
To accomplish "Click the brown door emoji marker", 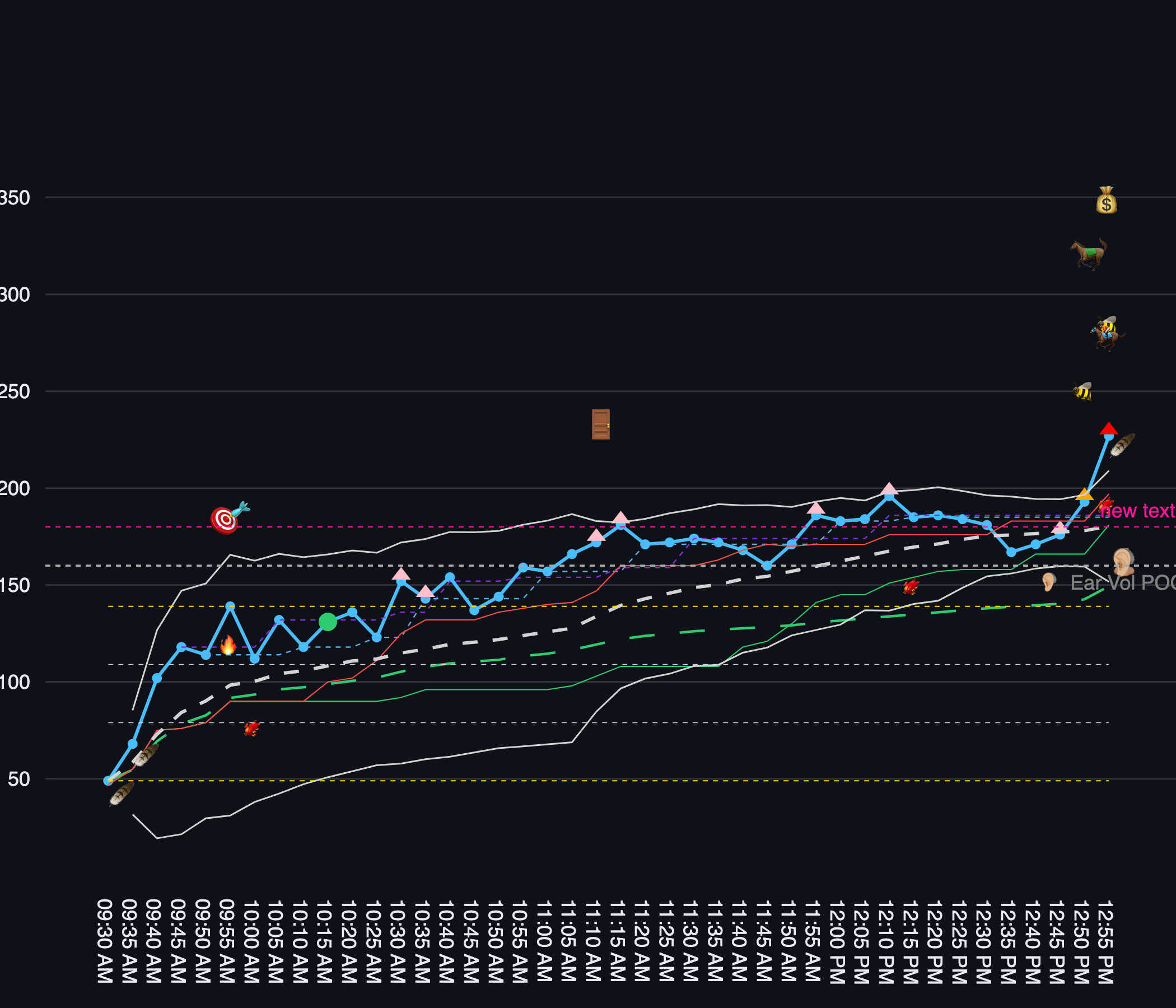I will [600, 424].
